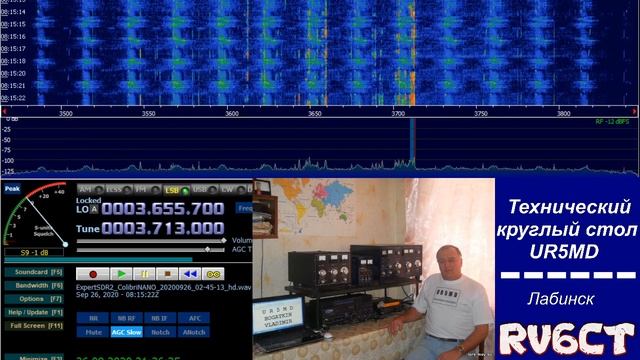Click the UR5MD operator photo
The image size is (640, 360).
(373, 269)
